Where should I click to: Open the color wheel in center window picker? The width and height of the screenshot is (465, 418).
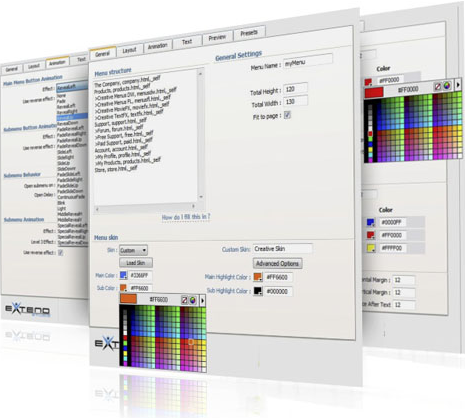193,300
